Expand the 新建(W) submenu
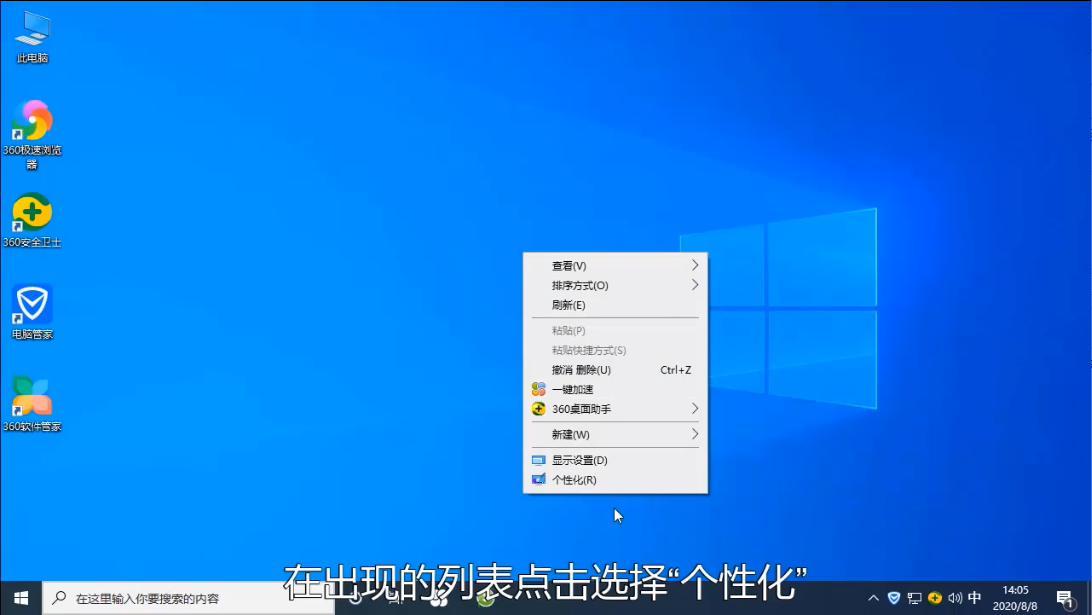The height and width of the screenshot is (615, 1092). click(571, 435)
